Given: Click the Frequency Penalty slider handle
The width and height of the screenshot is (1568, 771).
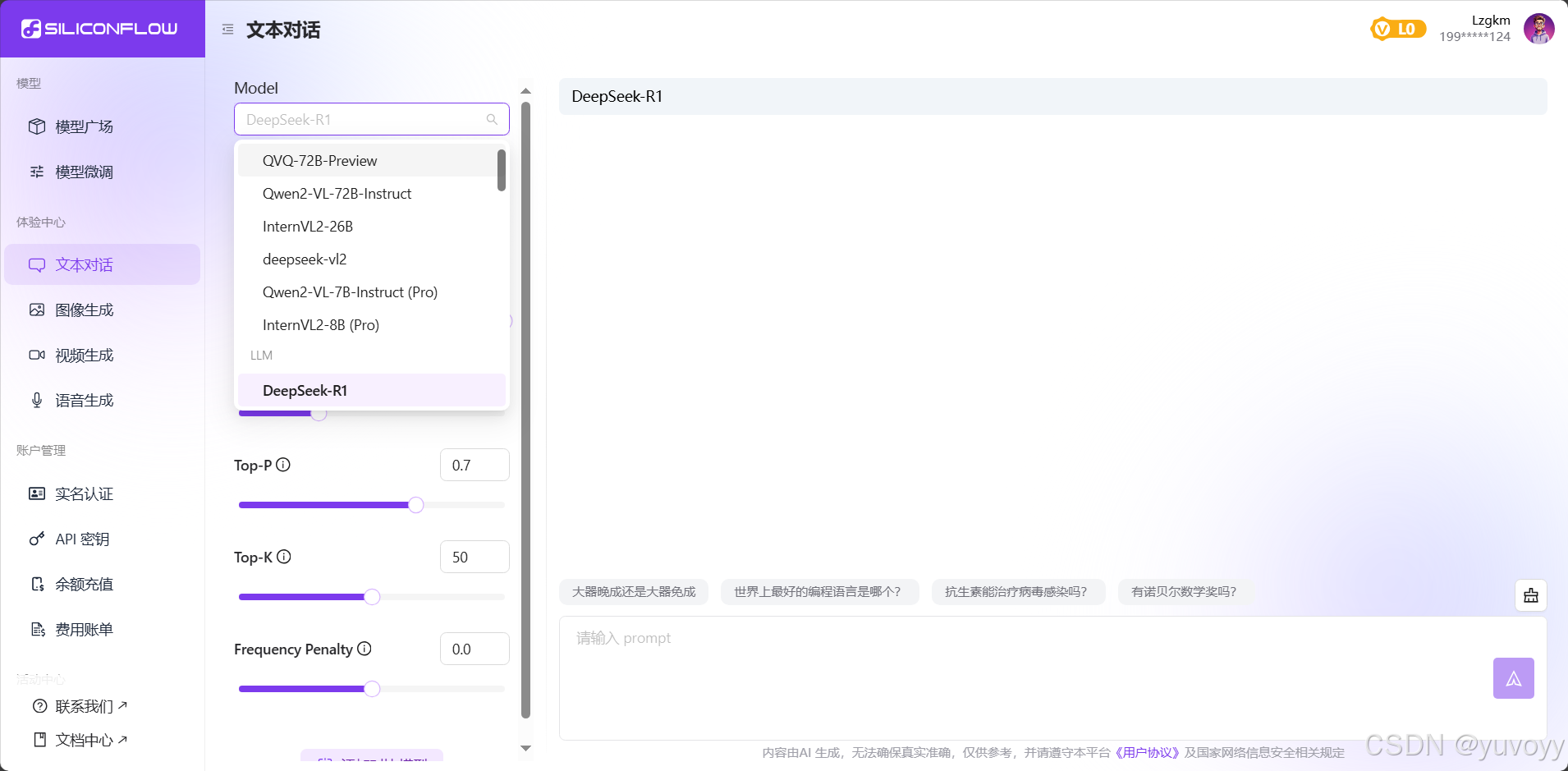Looking at the screenshot, I should pyautogui.click(x=372, y=689).
